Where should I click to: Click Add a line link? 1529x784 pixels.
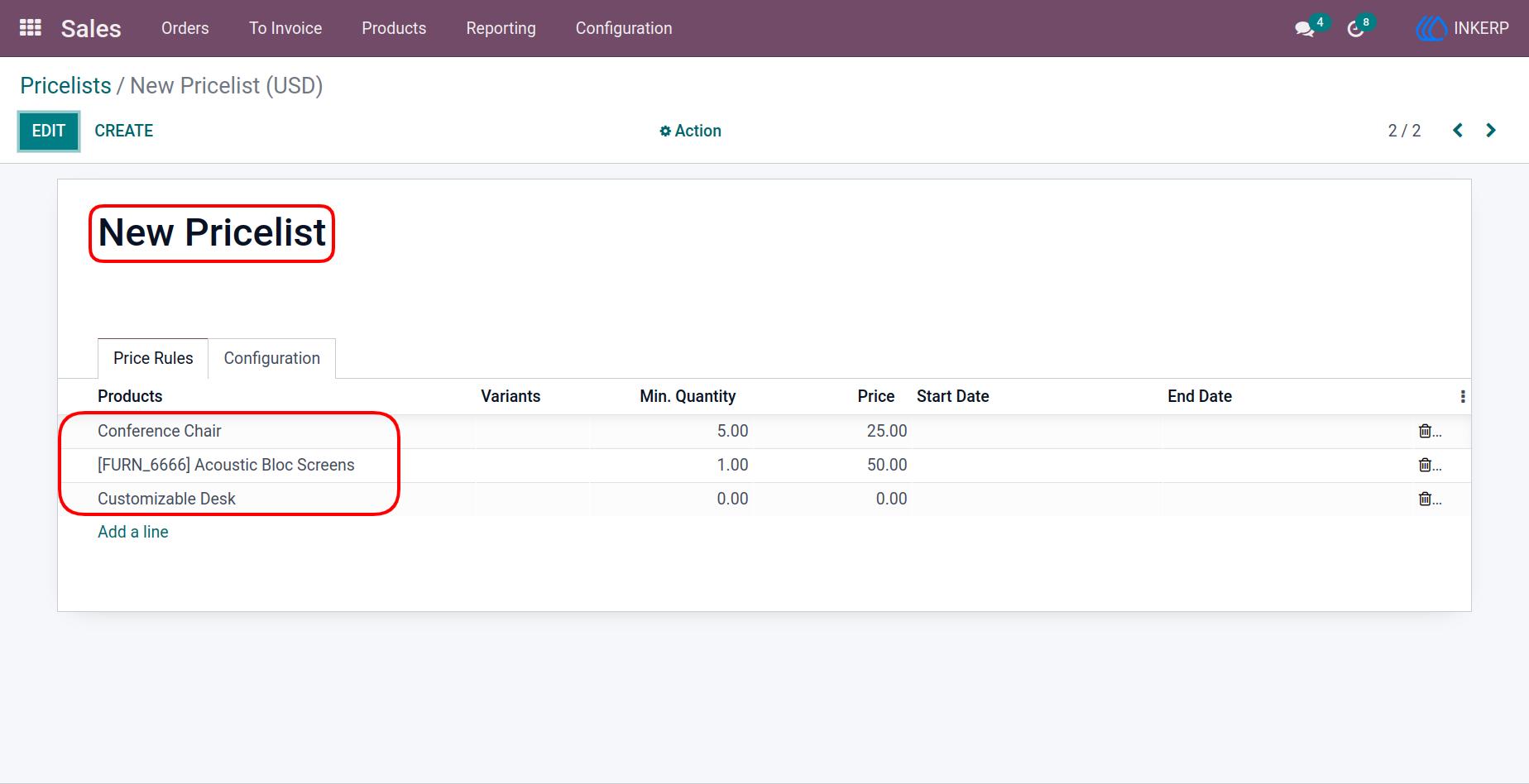tap(133, 532)
